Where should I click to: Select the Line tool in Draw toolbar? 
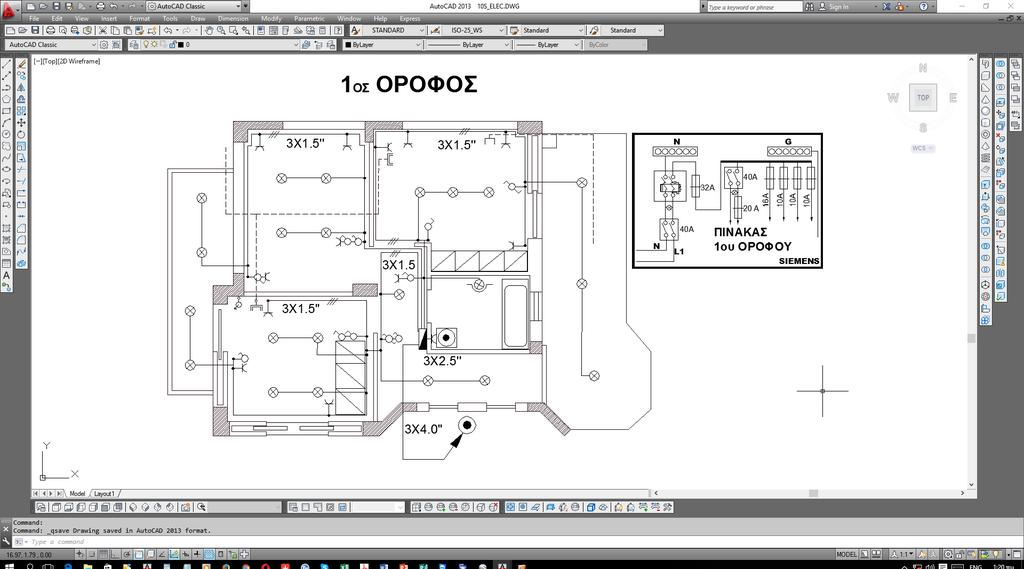[7, 64]
